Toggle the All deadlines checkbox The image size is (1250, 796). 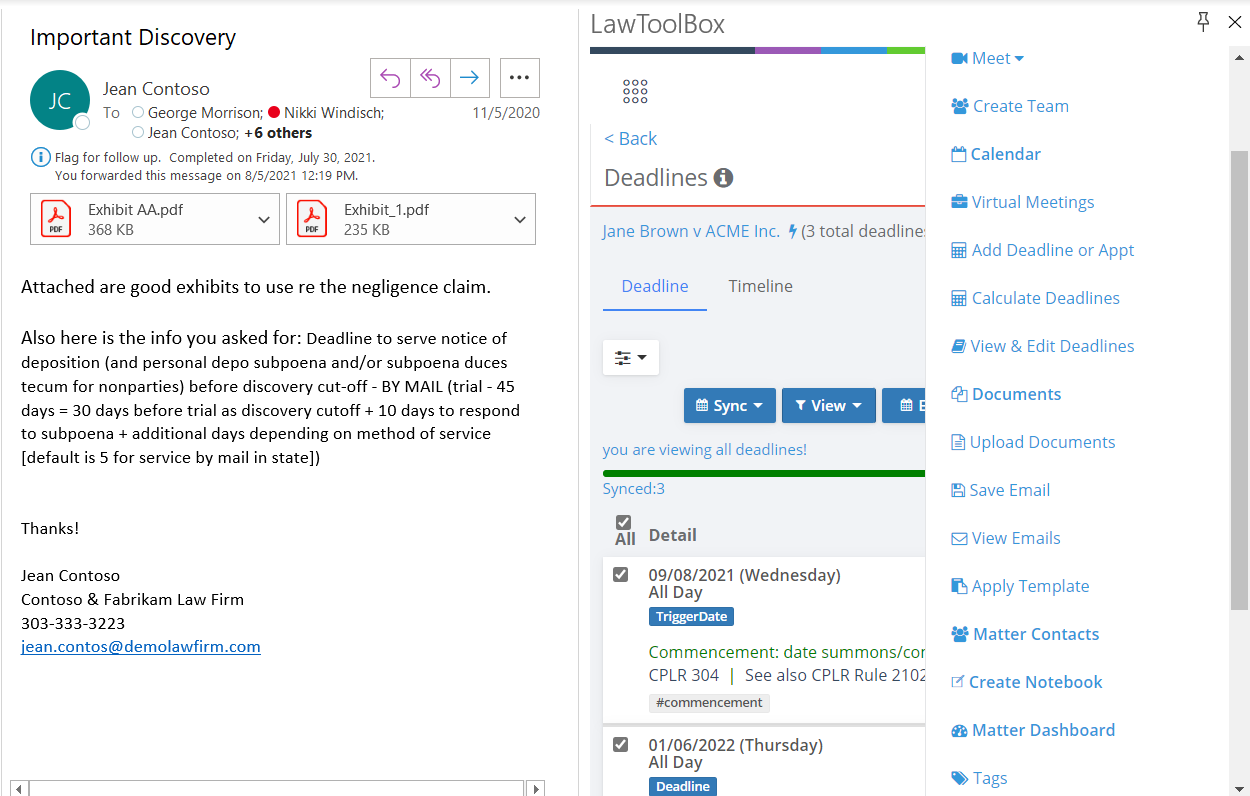(x=623, y=522)
